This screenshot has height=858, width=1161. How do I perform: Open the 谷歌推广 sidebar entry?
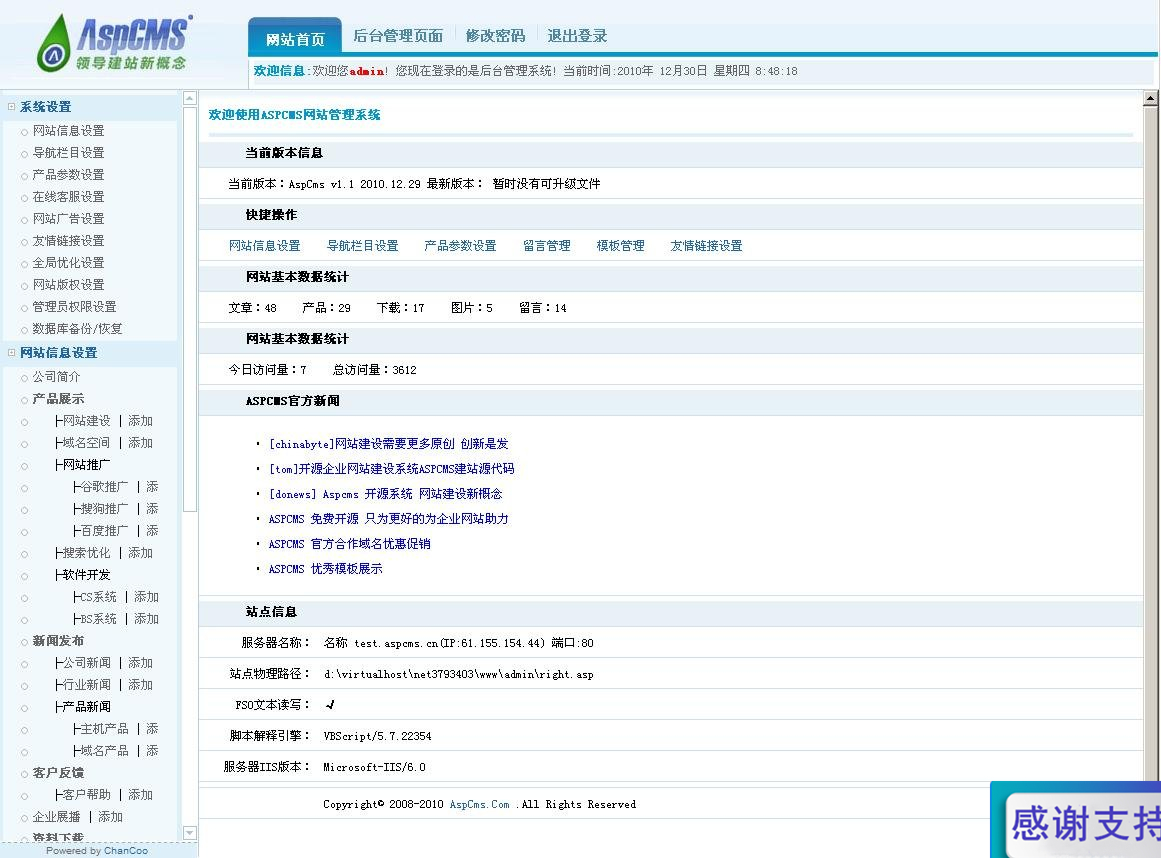(x=104, y=487)
